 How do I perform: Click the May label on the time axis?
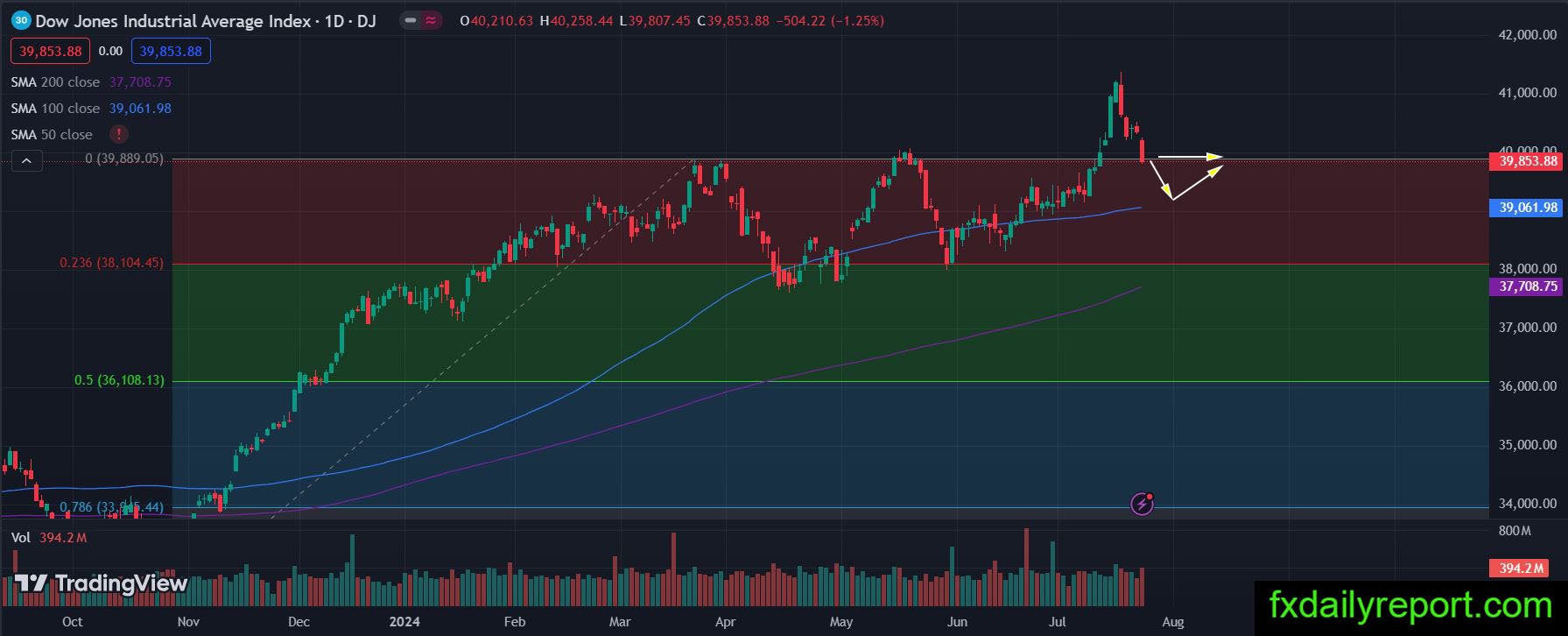[x=841, y=622]
